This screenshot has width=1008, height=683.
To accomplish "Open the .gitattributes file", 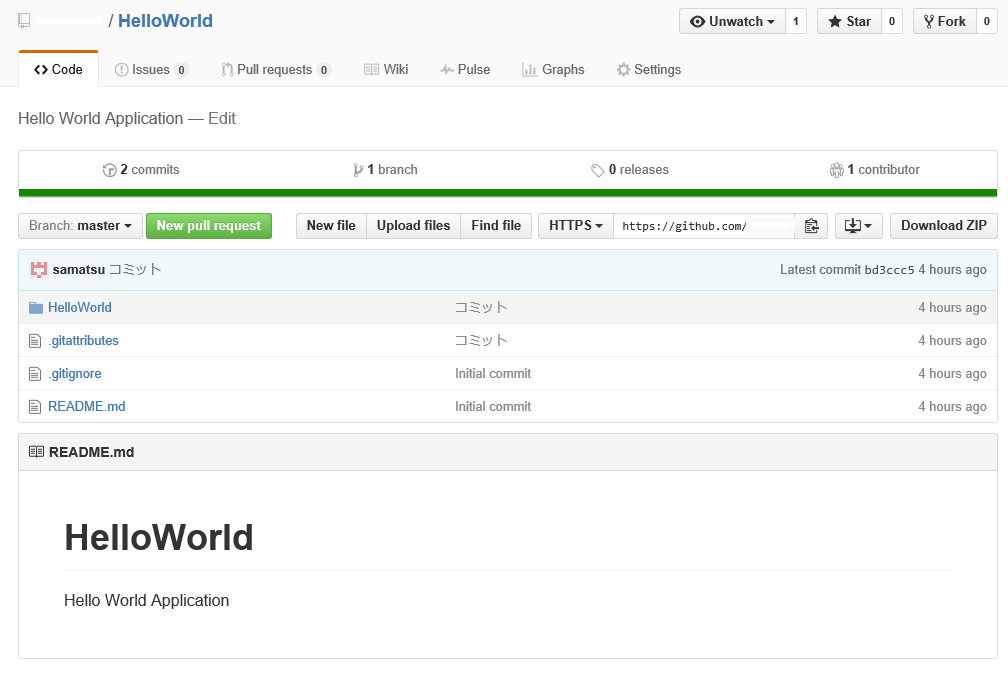I will 84,341.
